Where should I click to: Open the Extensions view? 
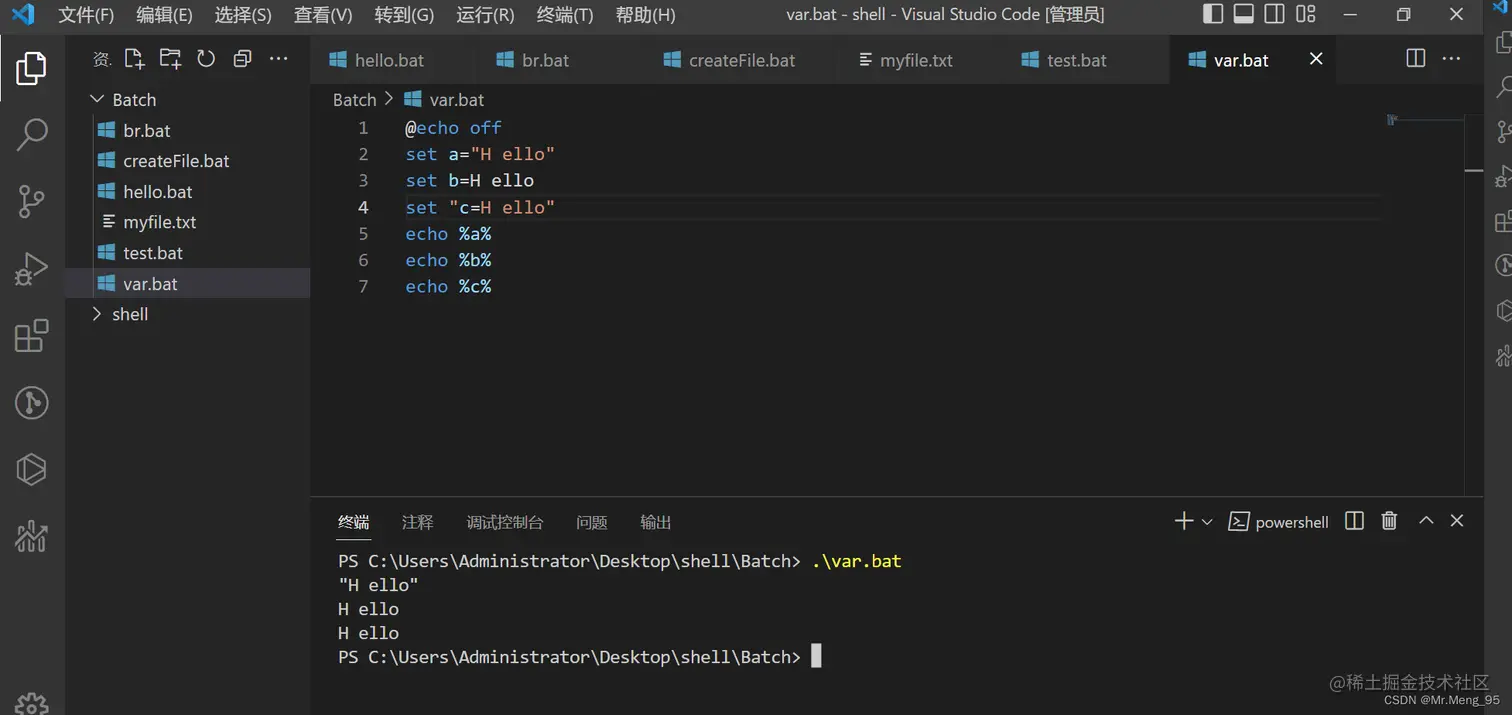[31, 336]
